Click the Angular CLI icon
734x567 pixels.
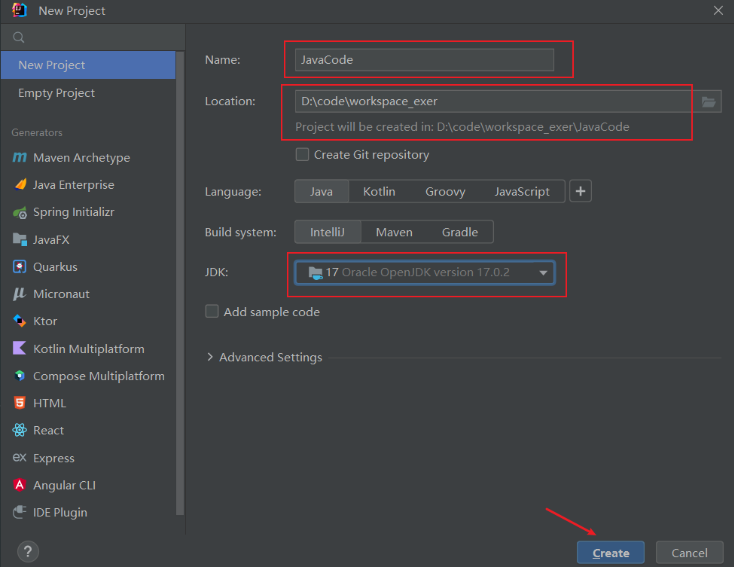(x=20, y=485)
